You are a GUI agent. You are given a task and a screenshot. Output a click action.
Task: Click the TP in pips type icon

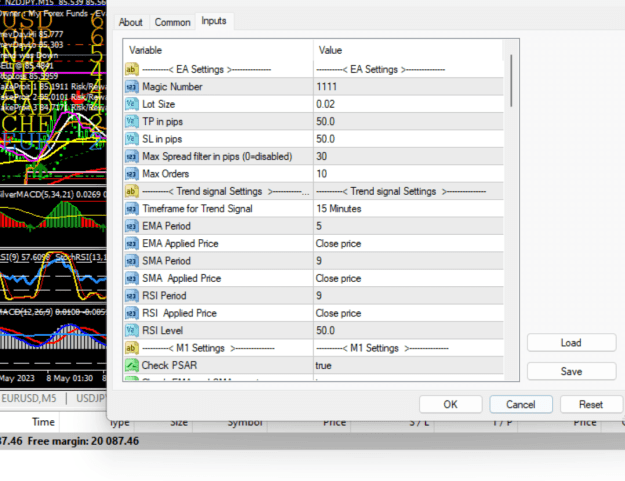click(132, 122)
